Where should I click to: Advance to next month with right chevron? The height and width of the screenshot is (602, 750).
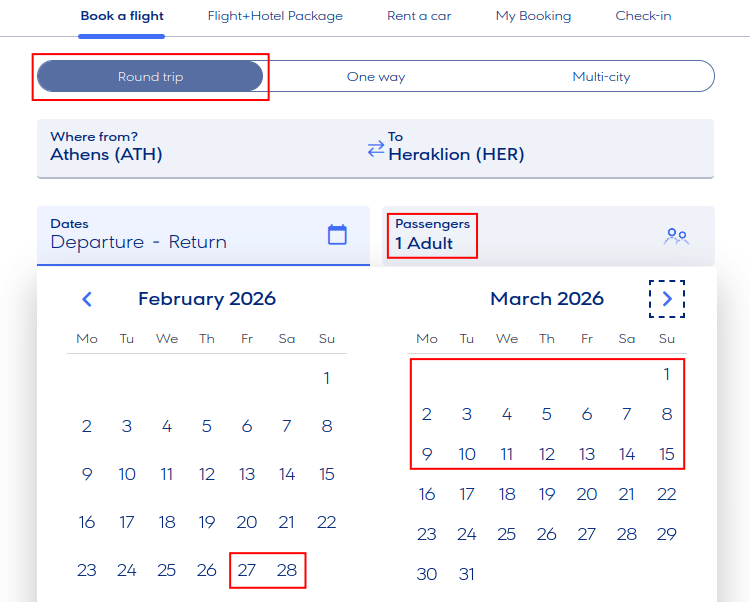pos(667,299)
